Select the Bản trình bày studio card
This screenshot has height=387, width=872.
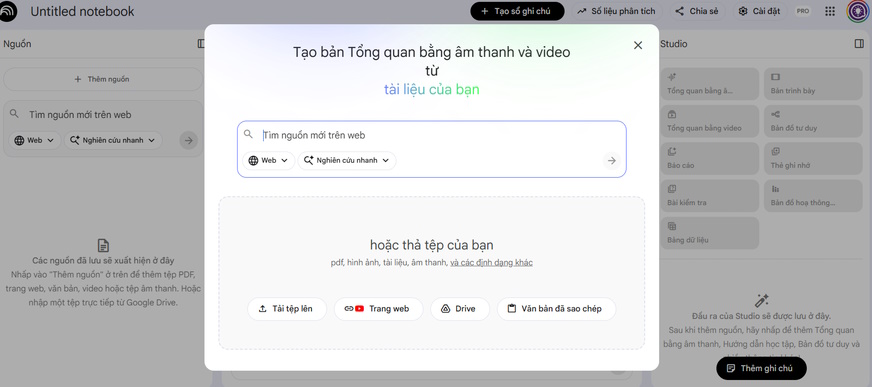(812, 84)
